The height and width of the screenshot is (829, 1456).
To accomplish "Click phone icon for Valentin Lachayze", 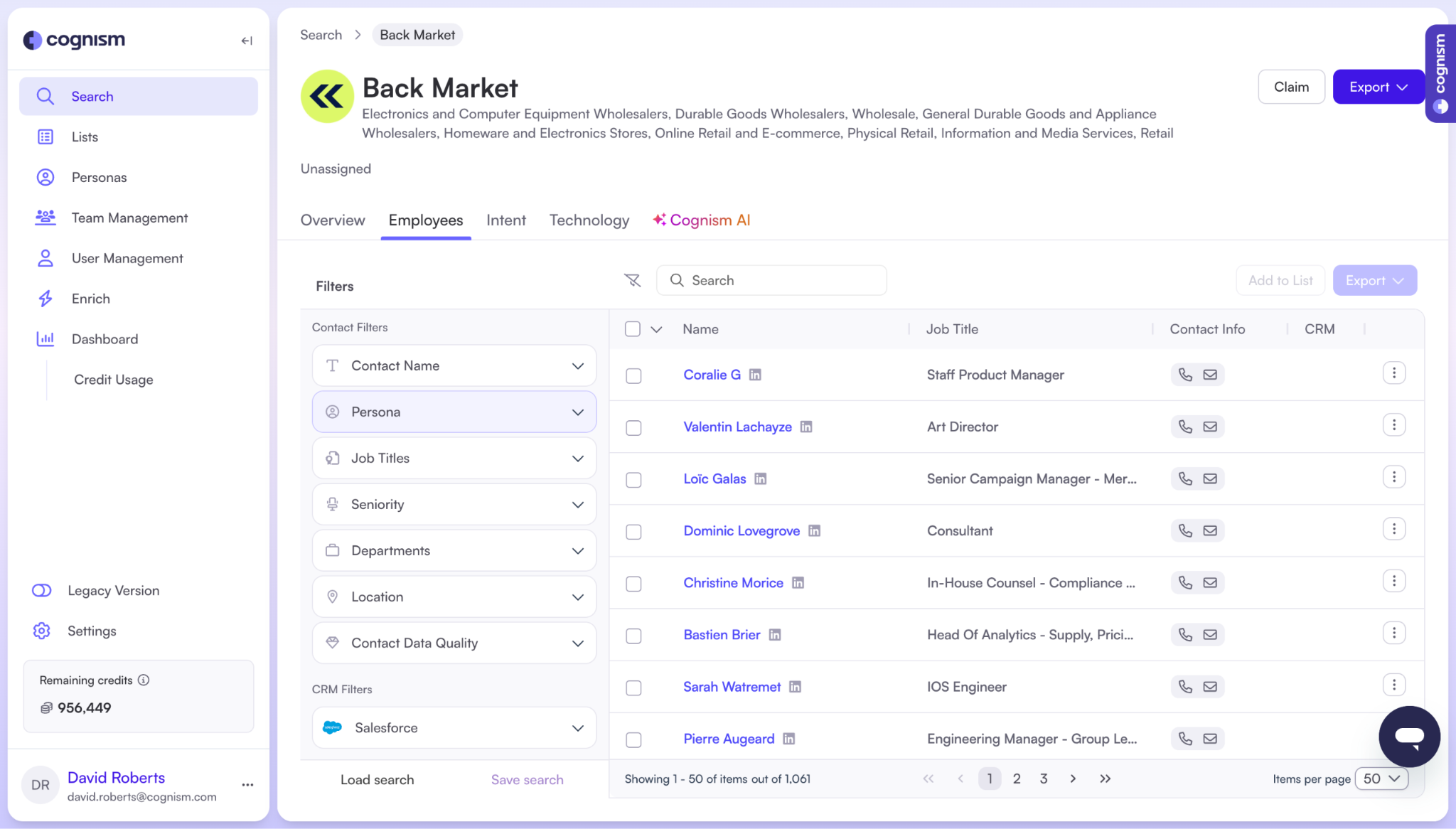I will [1185, 427].
